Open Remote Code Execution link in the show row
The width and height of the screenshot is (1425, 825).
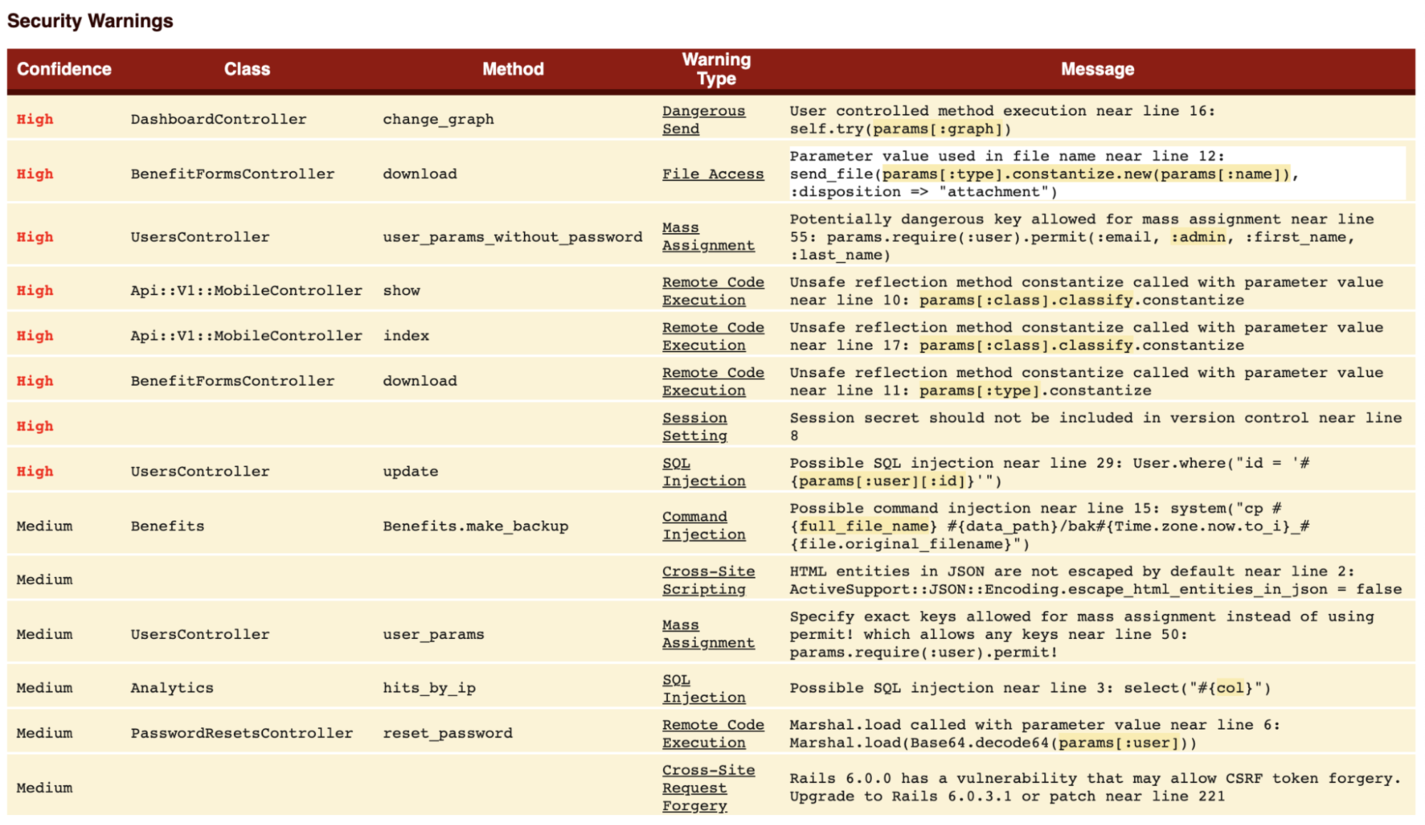713,290
